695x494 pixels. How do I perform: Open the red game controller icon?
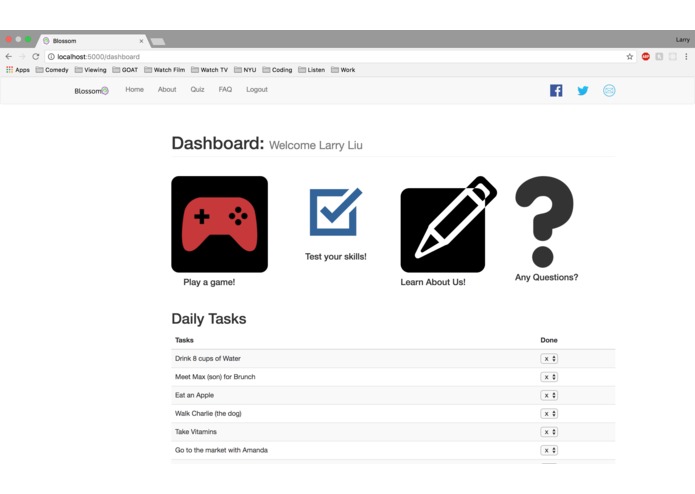tap(219, 224)
